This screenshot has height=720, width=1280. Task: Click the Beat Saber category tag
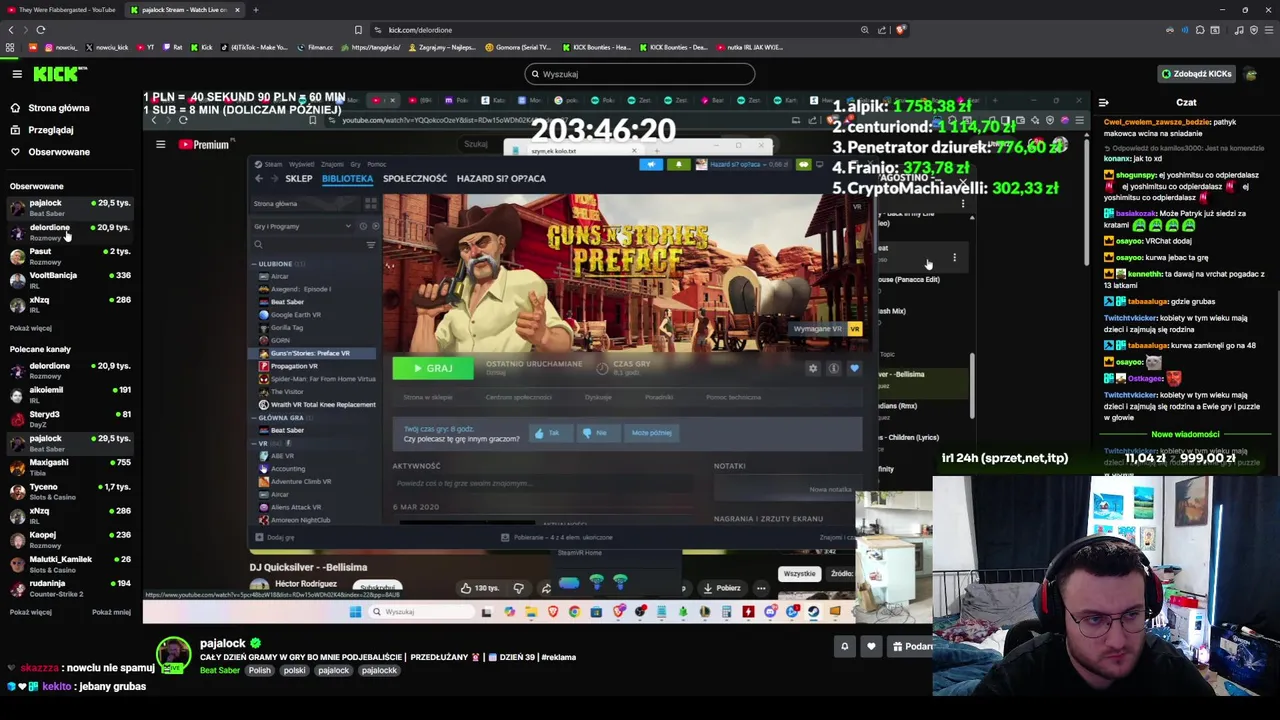(219, 670)
